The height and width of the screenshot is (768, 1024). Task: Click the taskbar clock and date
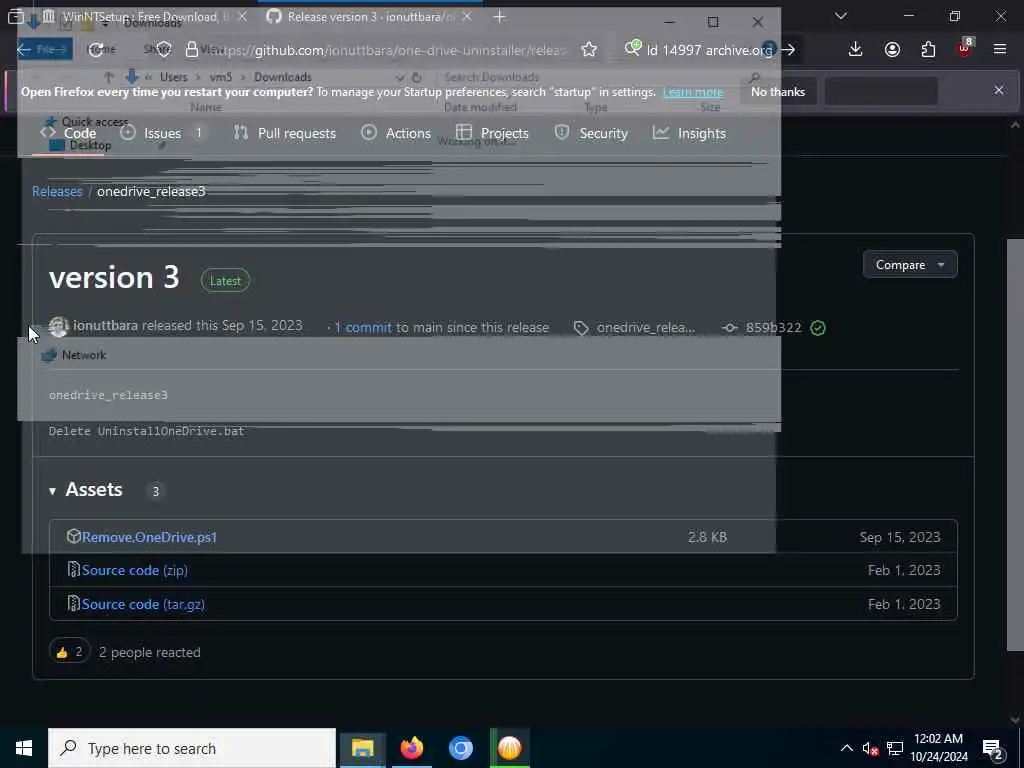click(x=938, y=748)
